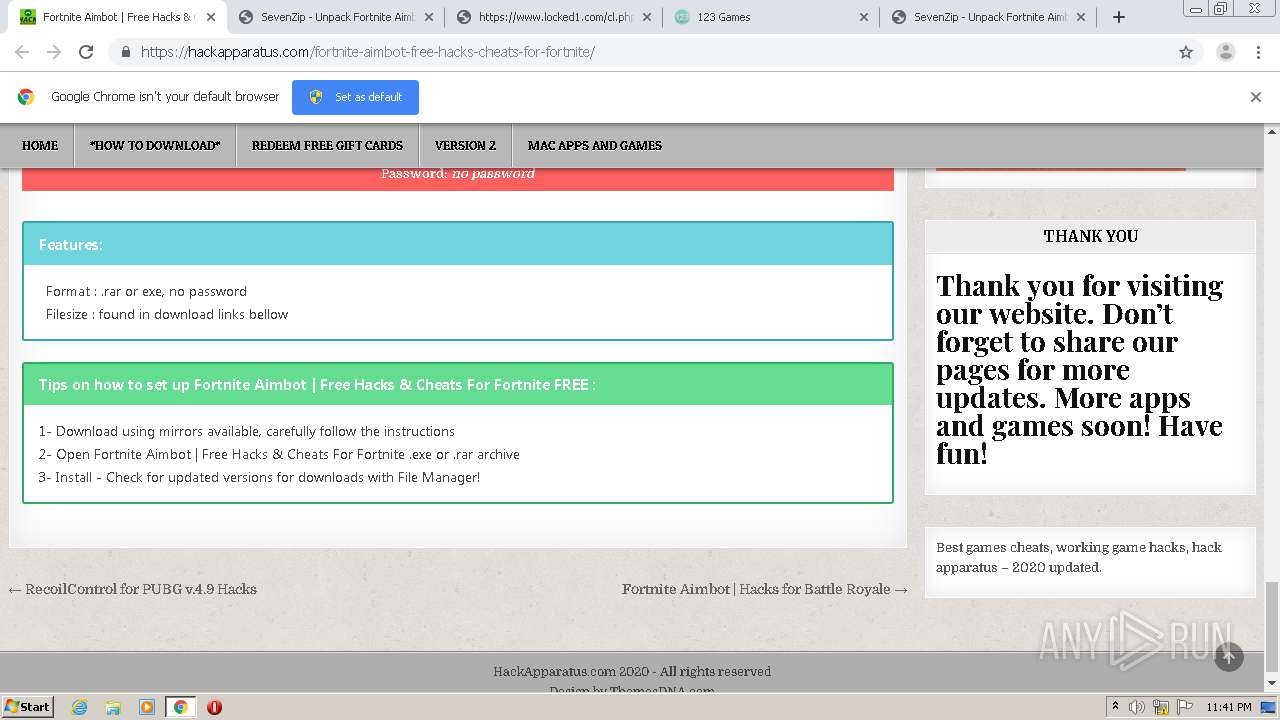Click the Format .rar or exe line

coord(146,291)
